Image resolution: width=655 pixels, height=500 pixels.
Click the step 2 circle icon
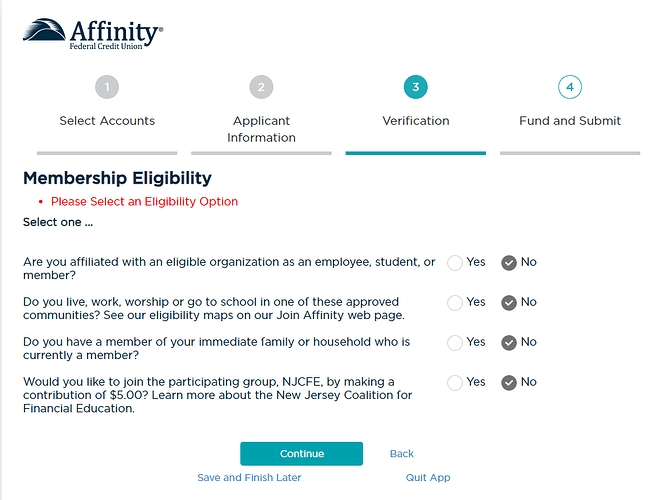[x=261, y=87]
